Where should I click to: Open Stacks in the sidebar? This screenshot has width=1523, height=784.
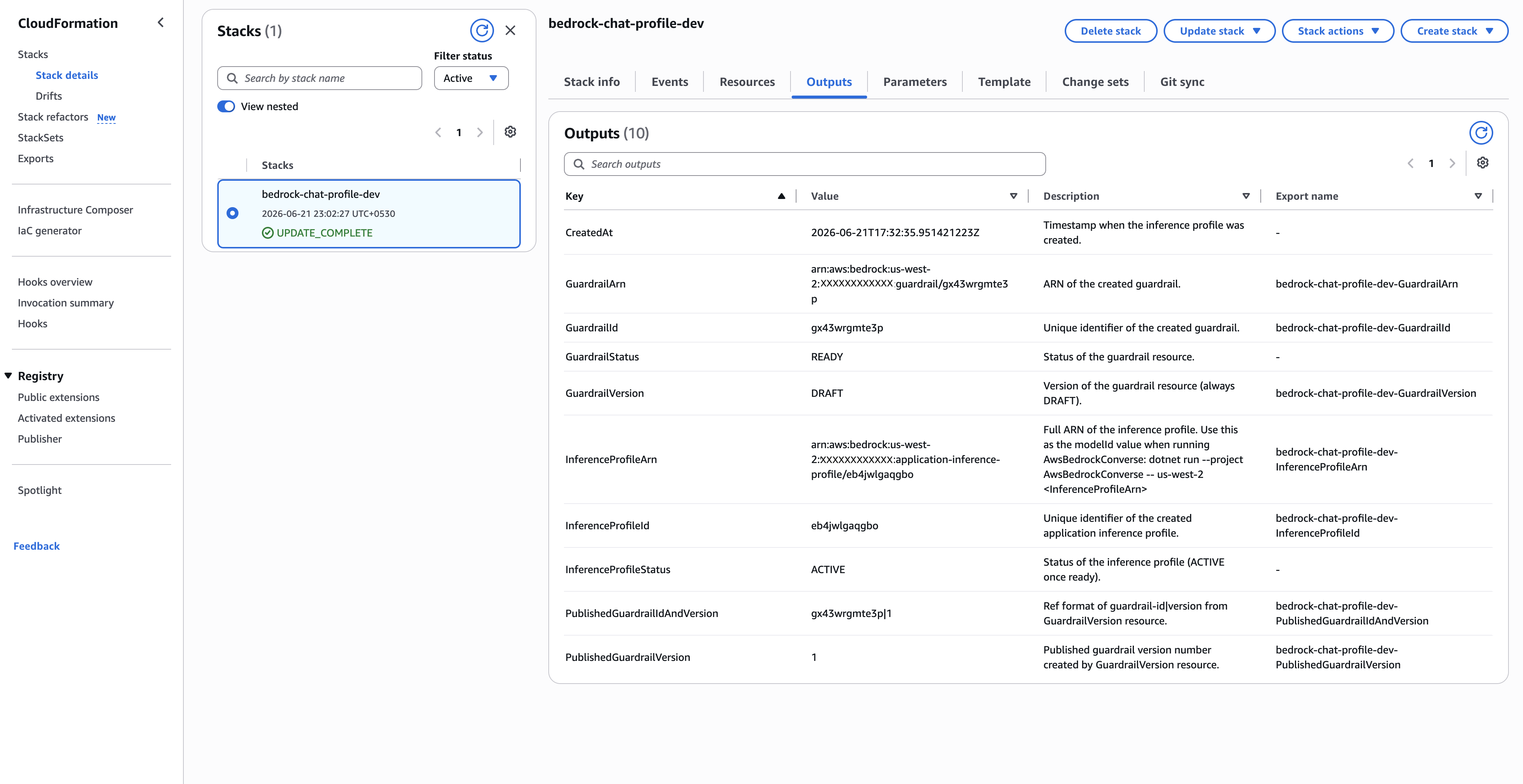(x=32, y=54)
